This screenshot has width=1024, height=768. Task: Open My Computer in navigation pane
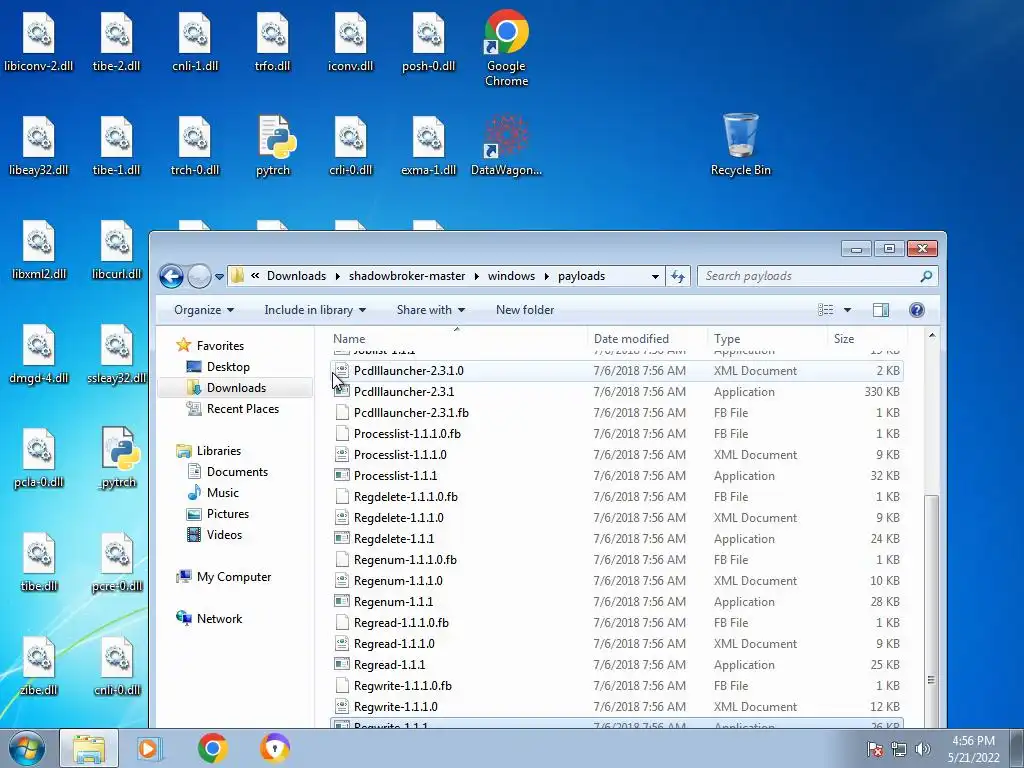(234, 577)
